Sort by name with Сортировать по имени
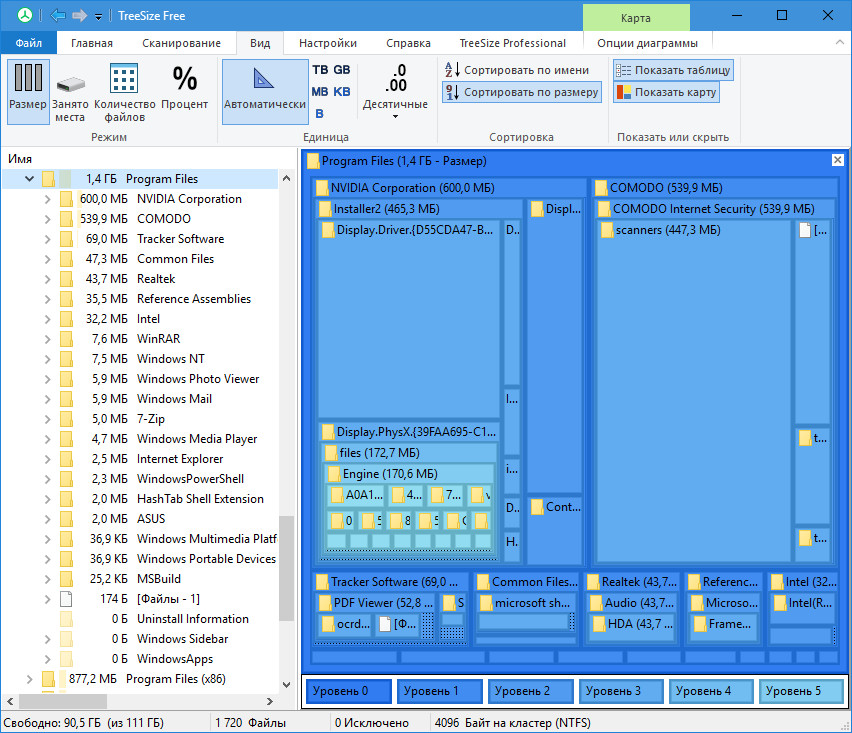The height and width of the screenshot is (733, 852). 517,70
